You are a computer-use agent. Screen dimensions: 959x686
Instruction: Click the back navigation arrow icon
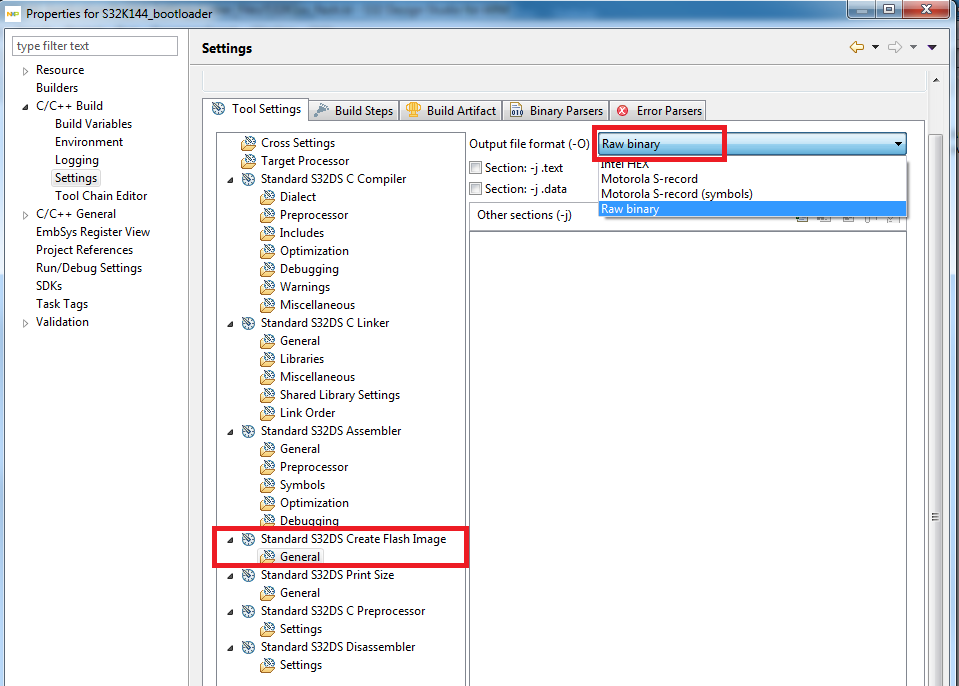click(857, 47)
